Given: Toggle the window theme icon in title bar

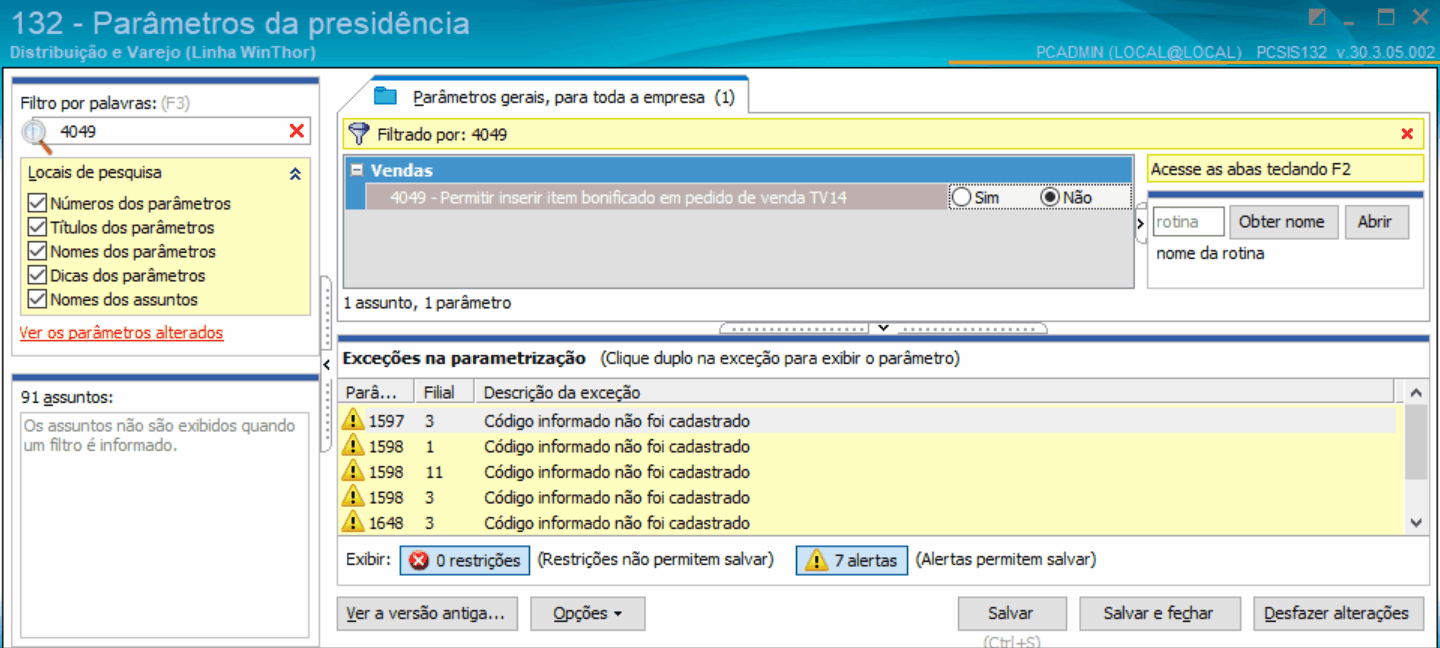Looking at the screenshot, I should [1317, 17].
